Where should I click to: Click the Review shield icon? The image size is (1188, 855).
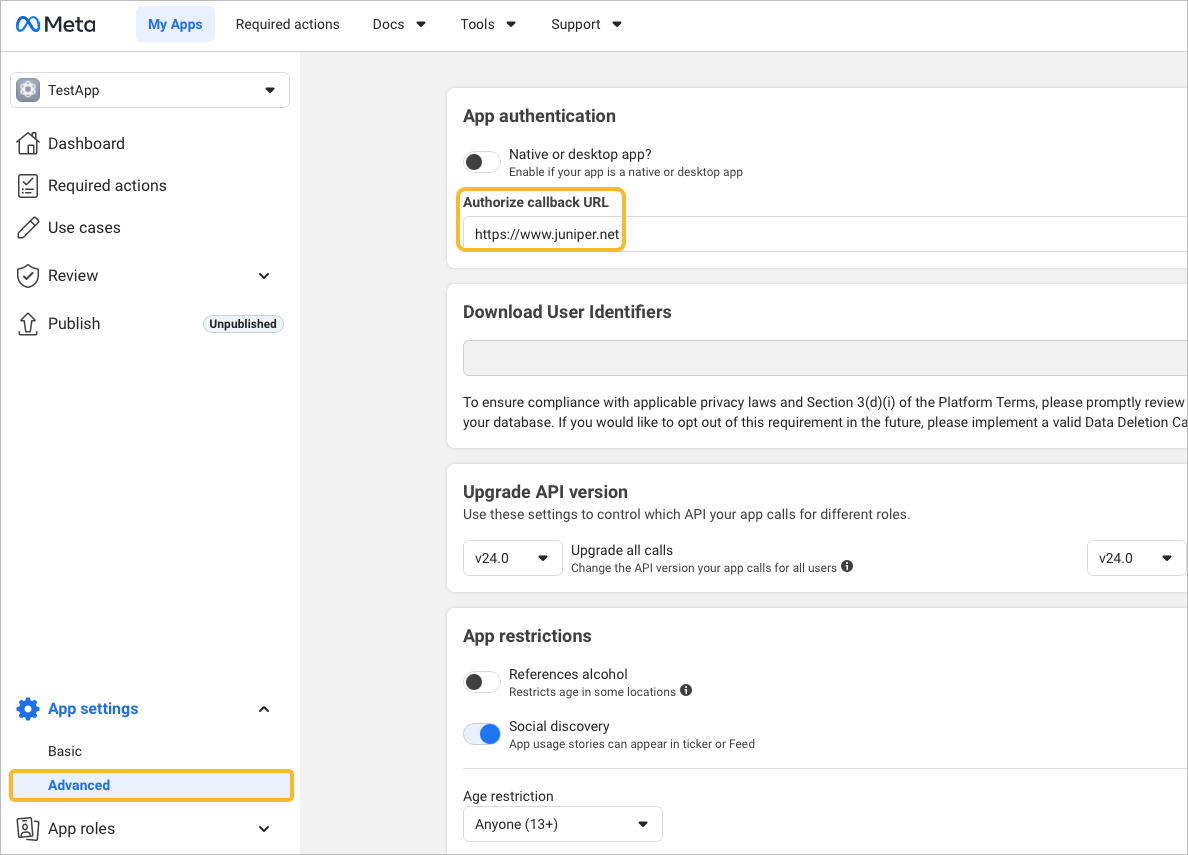click(28, 276)
